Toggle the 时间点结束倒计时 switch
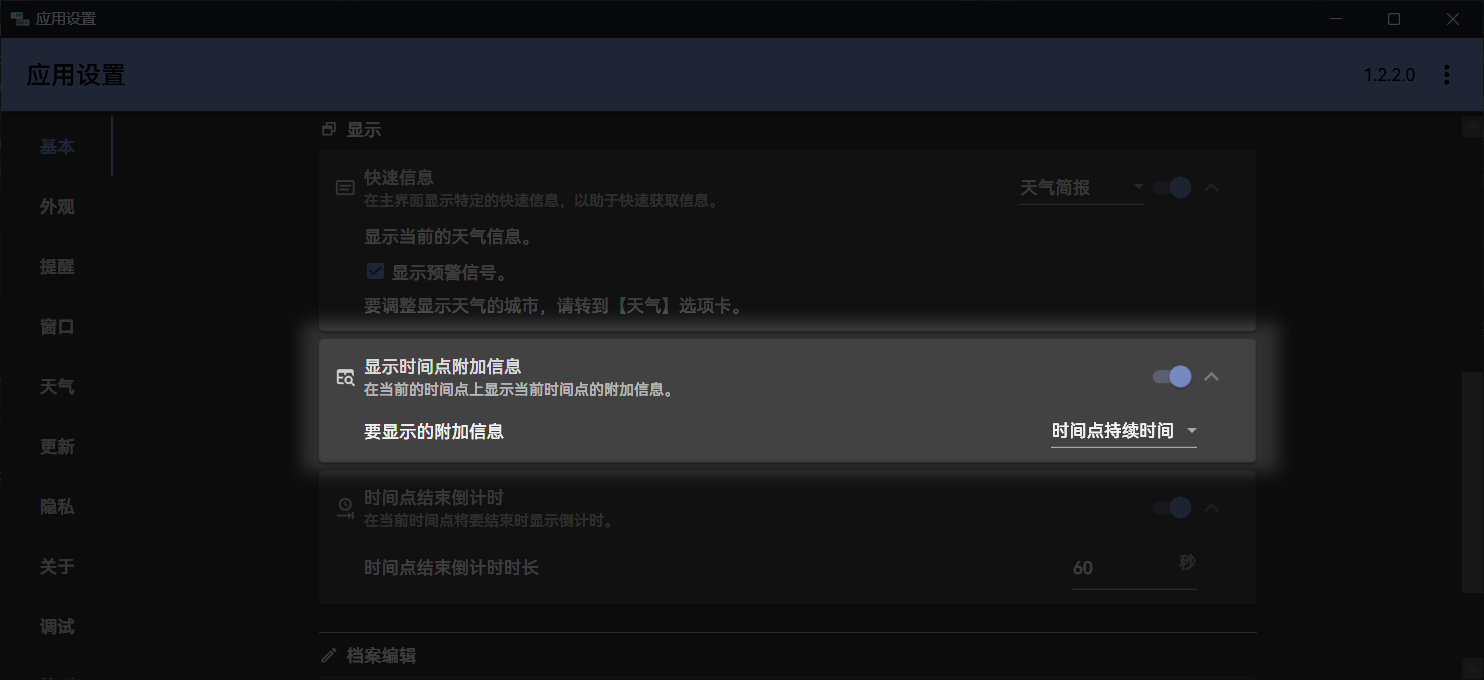This screenshot has height=680, width=1484. 1171,508
